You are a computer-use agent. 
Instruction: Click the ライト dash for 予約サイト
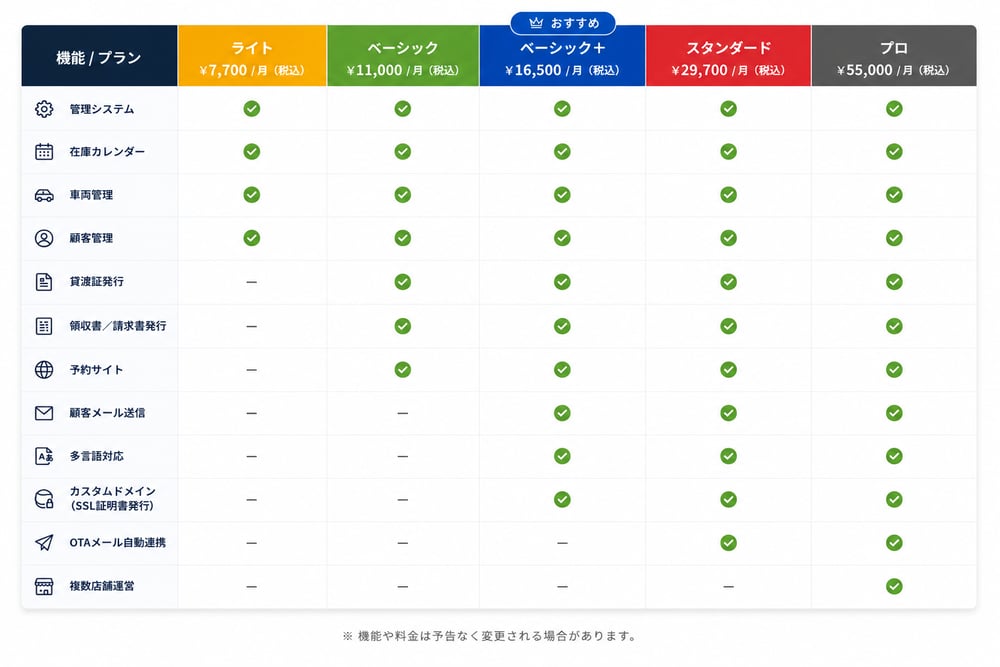[x=252, y=370]
